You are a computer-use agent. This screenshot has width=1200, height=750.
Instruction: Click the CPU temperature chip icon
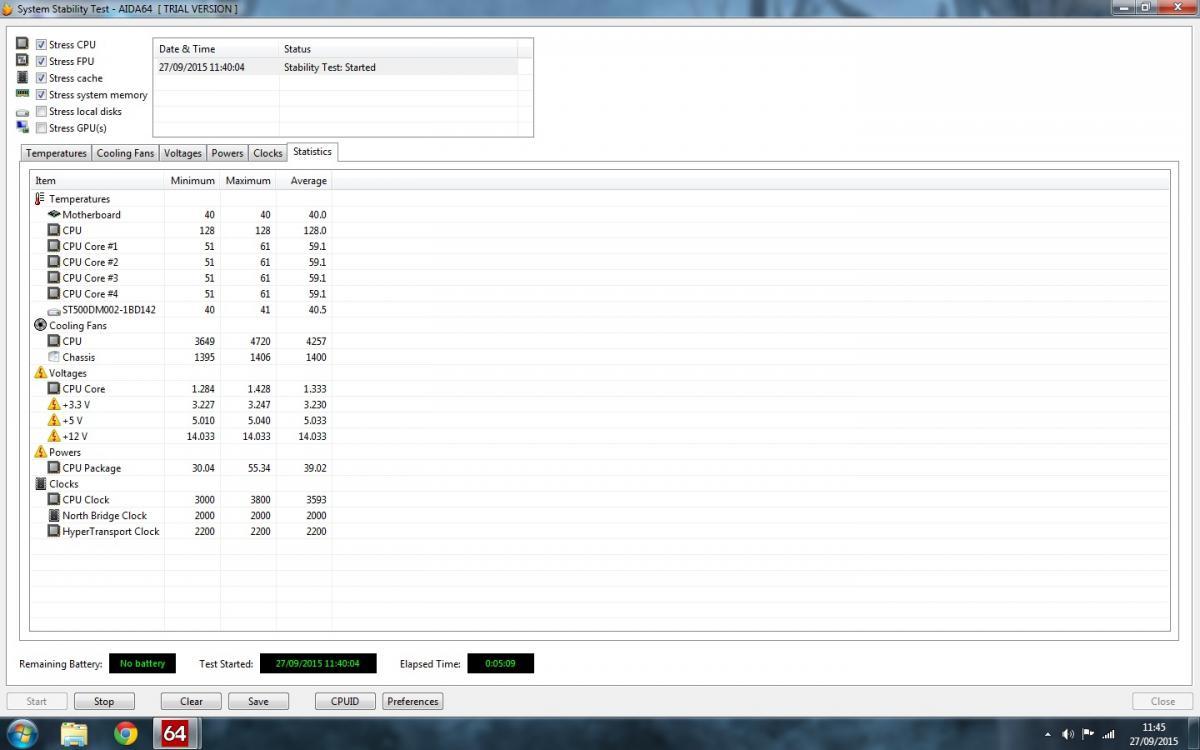point(54,230)
